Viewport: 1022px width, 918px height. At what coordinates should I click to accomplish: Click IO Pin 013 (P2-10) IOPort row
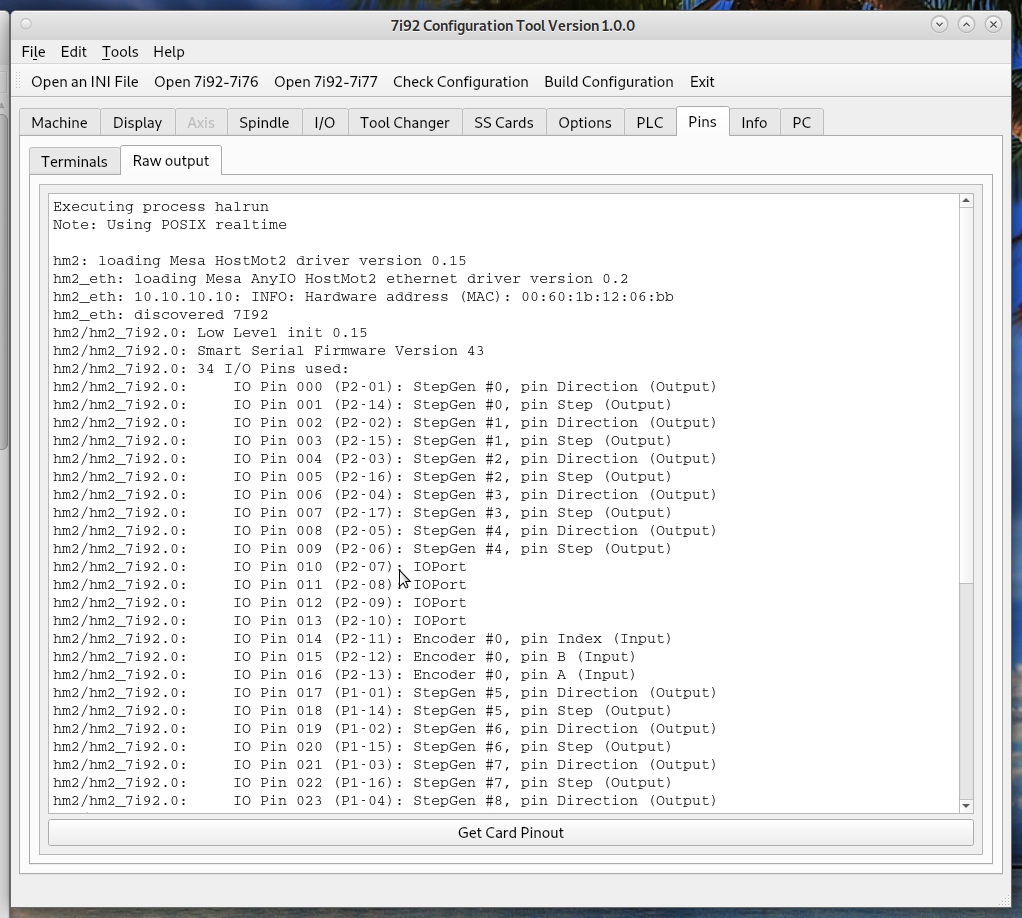[259, 621]
